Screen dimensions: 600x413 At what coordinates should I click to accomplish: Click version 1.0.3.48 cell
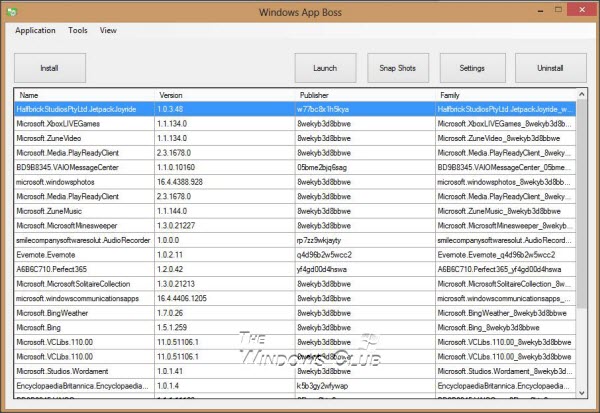click(225, 109)
